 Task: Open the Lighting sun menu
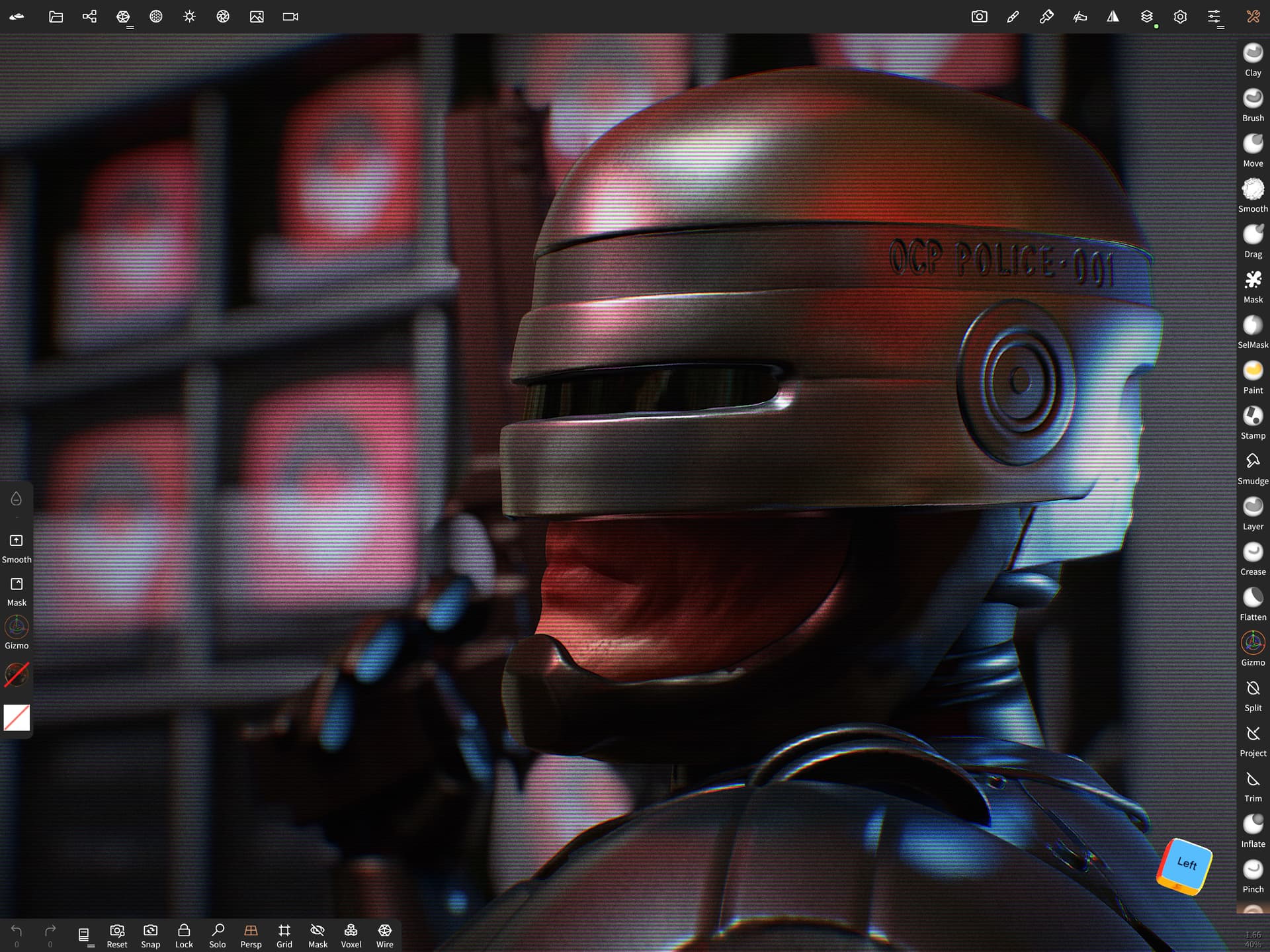tap(190, 17)
